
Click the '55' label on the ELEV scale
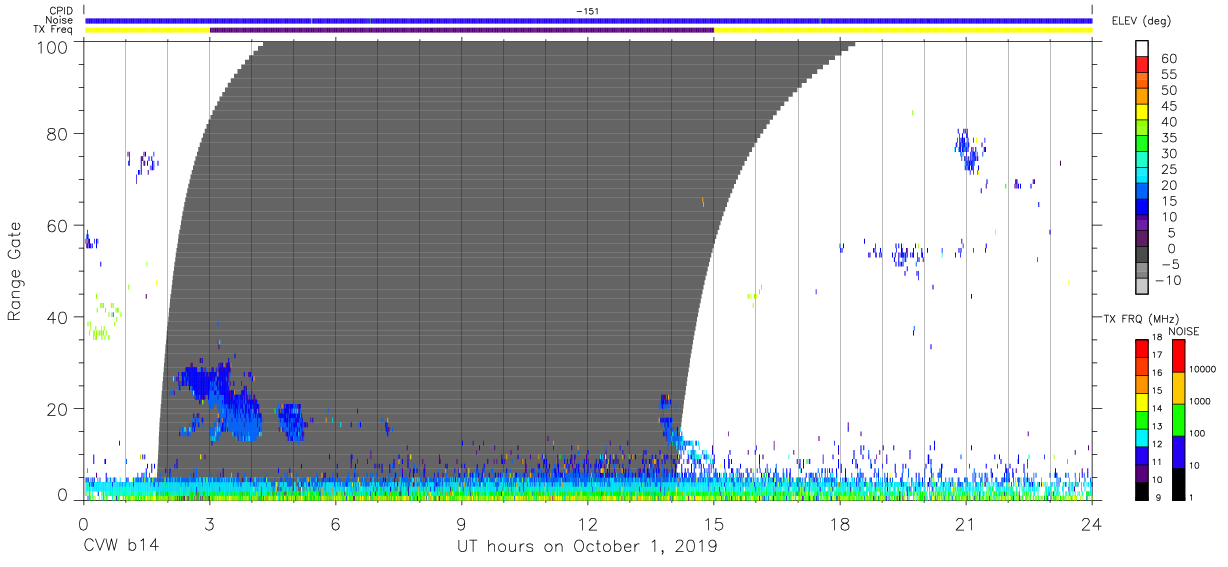click(1168, 75)
